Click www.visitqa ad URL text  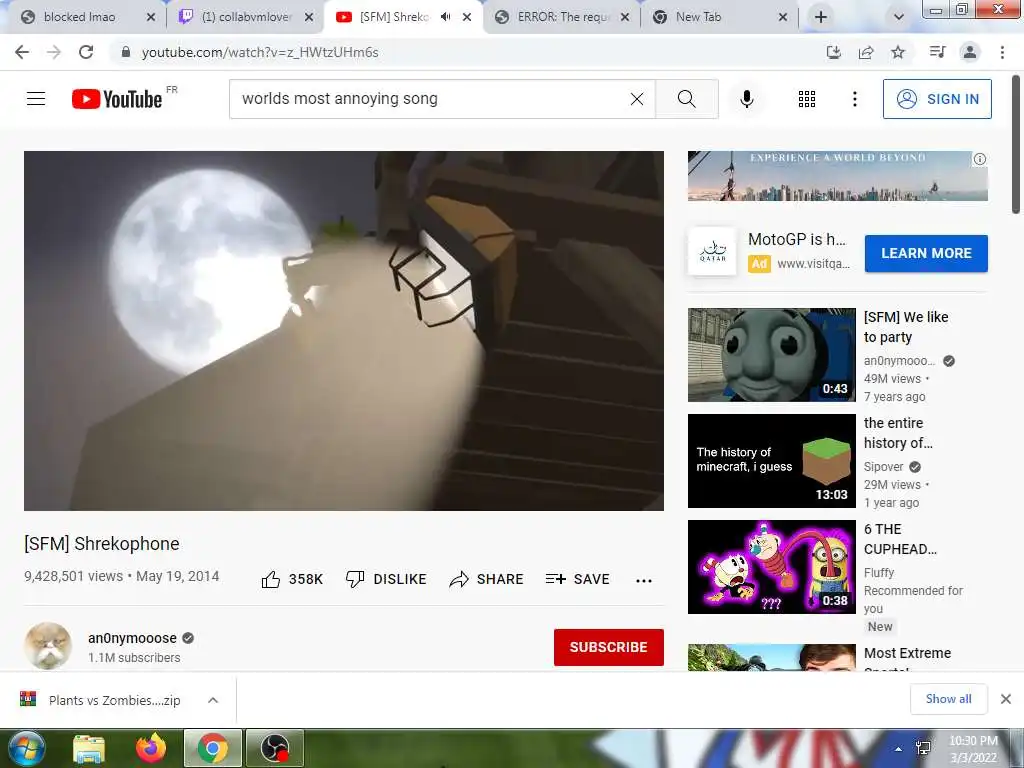[813, 264]
